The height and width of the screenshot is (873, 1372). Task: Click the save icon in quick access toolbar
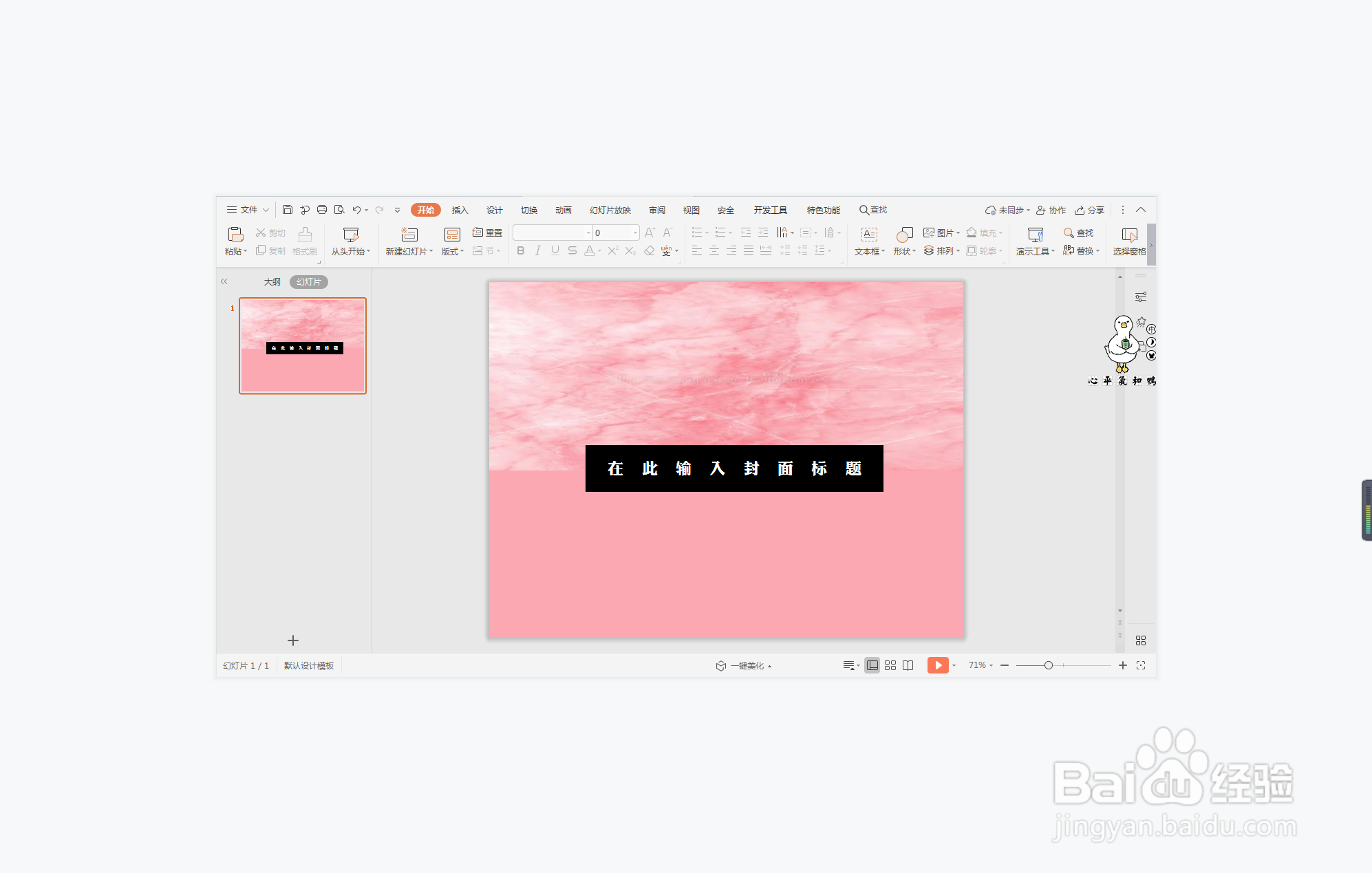(x=288, y=210)
